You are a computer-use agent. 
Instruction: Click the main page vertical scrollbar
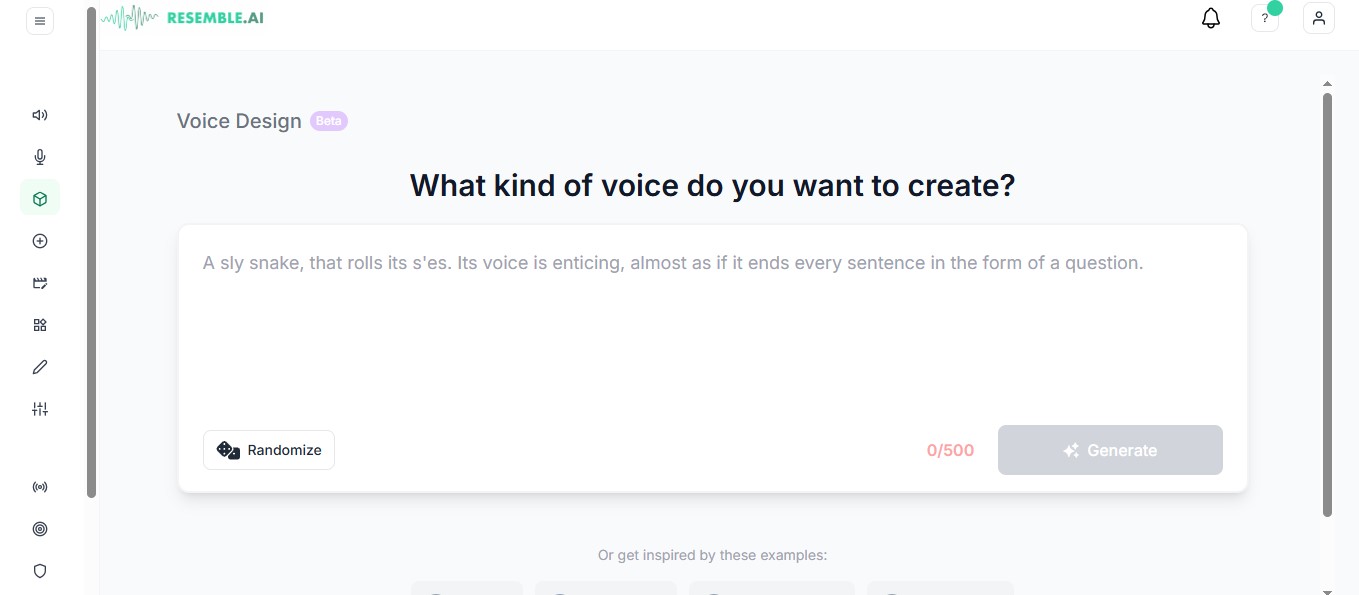1327,304
